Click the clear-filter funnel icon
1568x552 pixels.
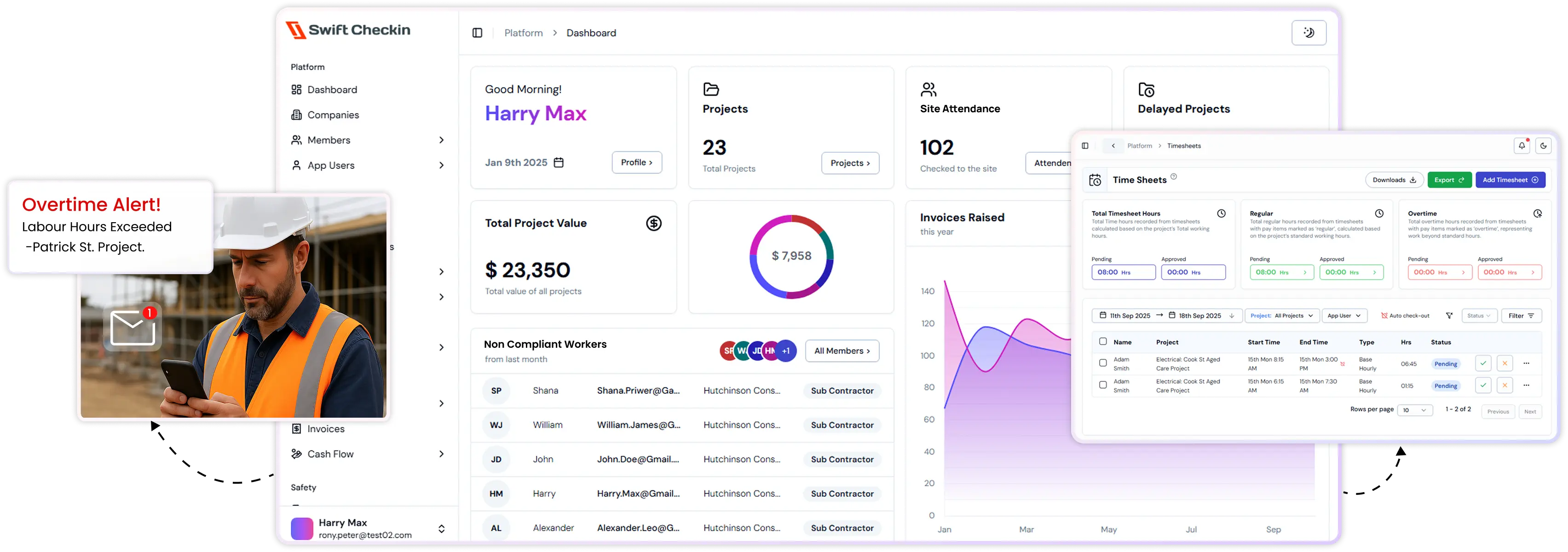(1449, 316)
